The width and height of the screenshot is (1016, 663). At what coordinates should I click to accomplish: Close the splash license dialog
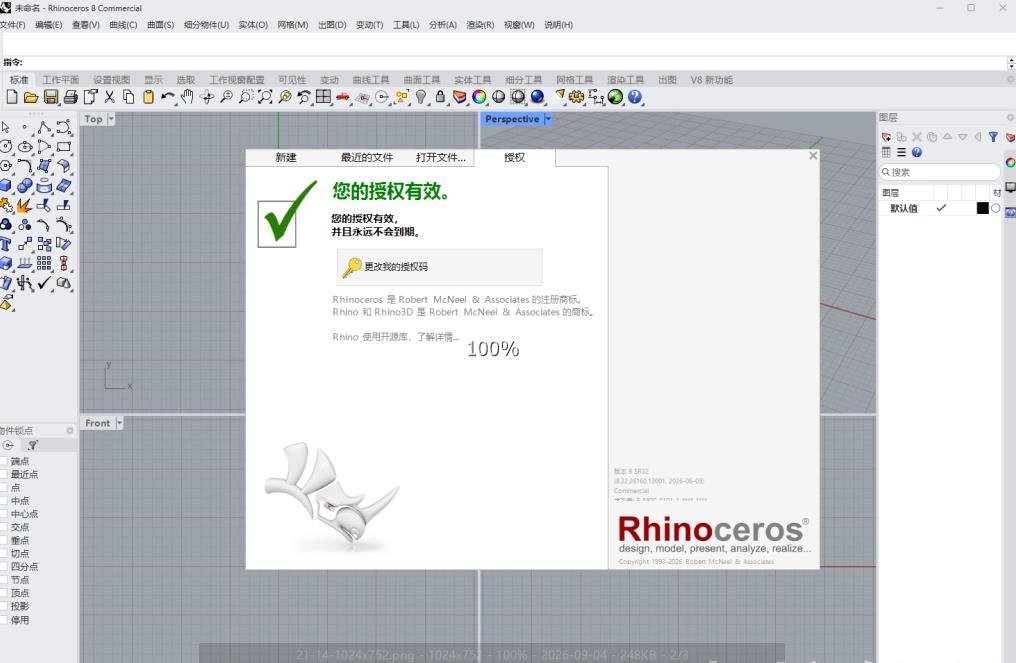(813, 156)
